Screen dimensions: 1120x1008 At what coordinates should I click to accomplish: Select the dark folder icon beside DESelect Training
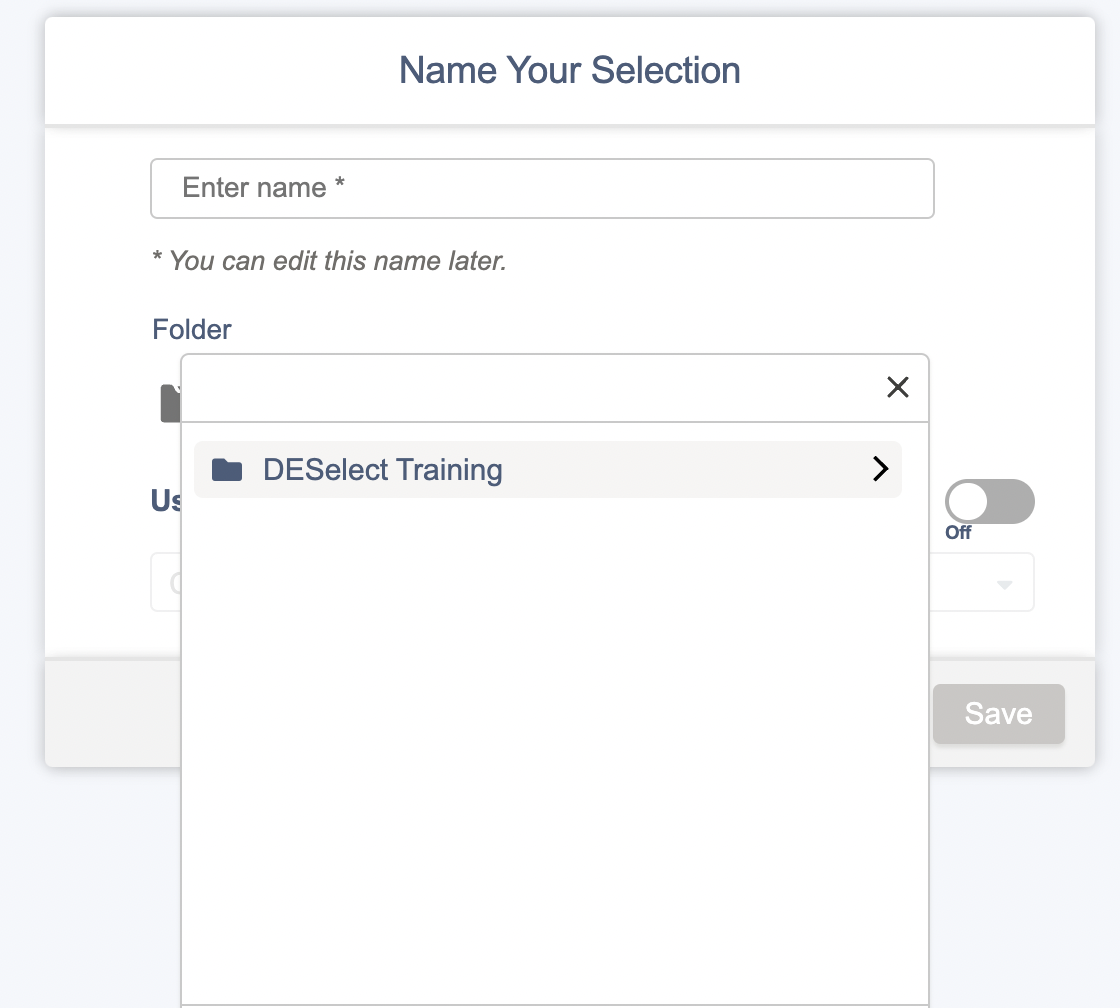point(227,470)
